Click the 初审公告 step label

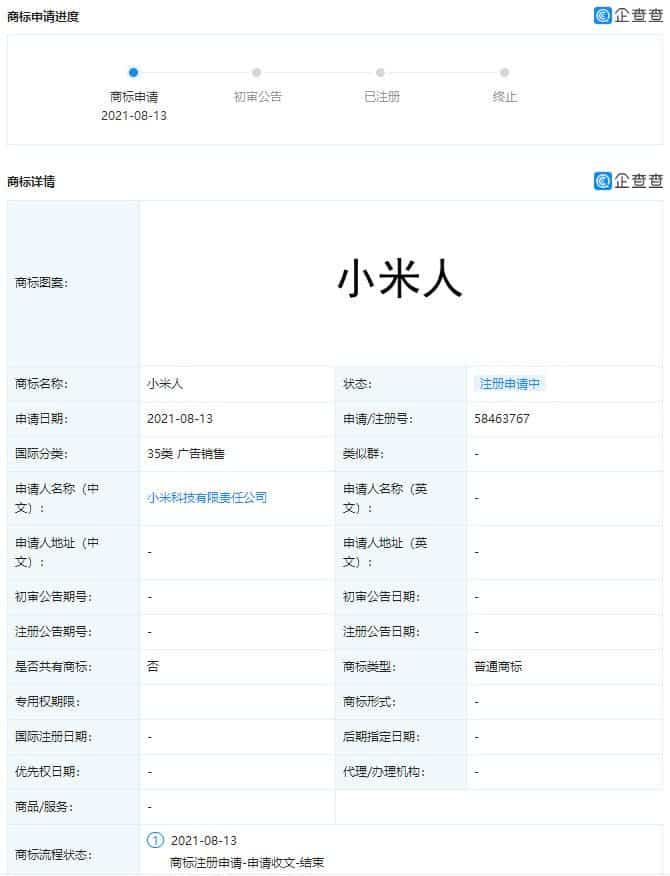(258, 97)
